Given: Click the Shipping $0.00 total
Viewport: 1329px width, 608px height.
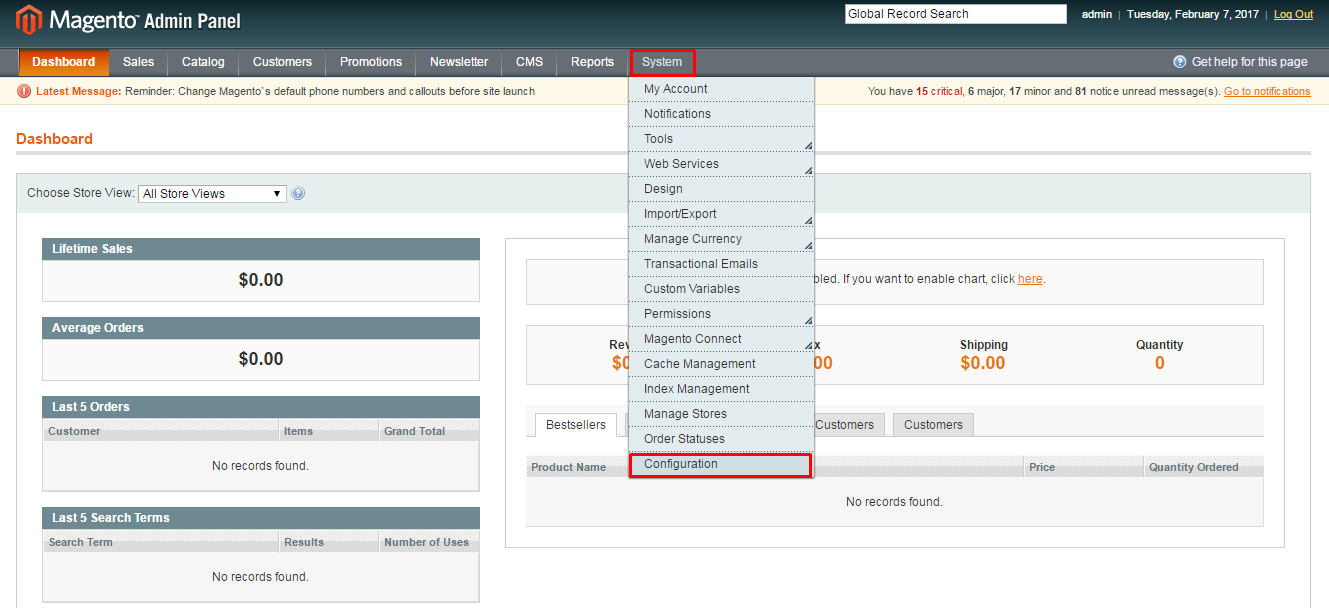Looking at the screenshot, I should [x=983, y=363].
